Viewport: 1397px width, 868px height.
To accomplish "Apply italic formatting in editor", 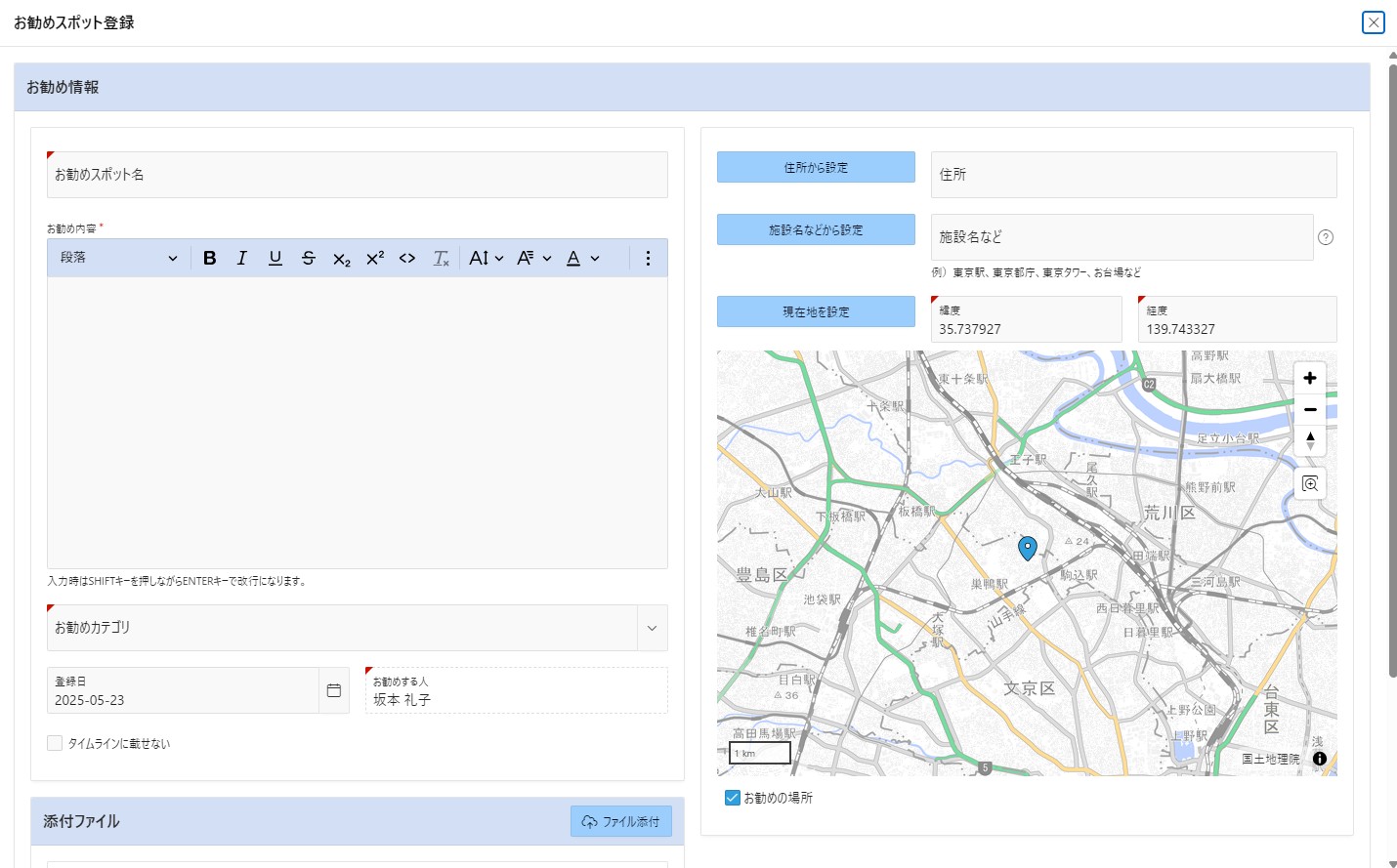I will tap(242, 258).
